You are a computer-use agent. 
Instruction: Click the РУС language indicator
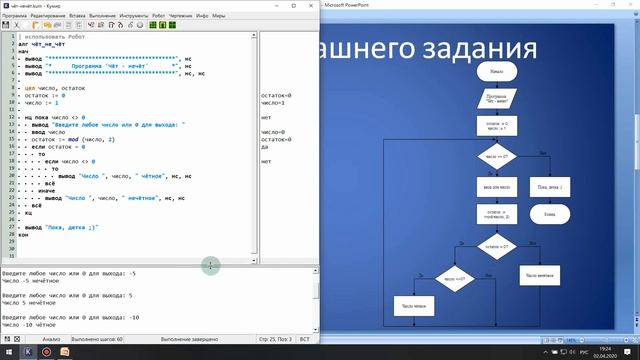584,352
